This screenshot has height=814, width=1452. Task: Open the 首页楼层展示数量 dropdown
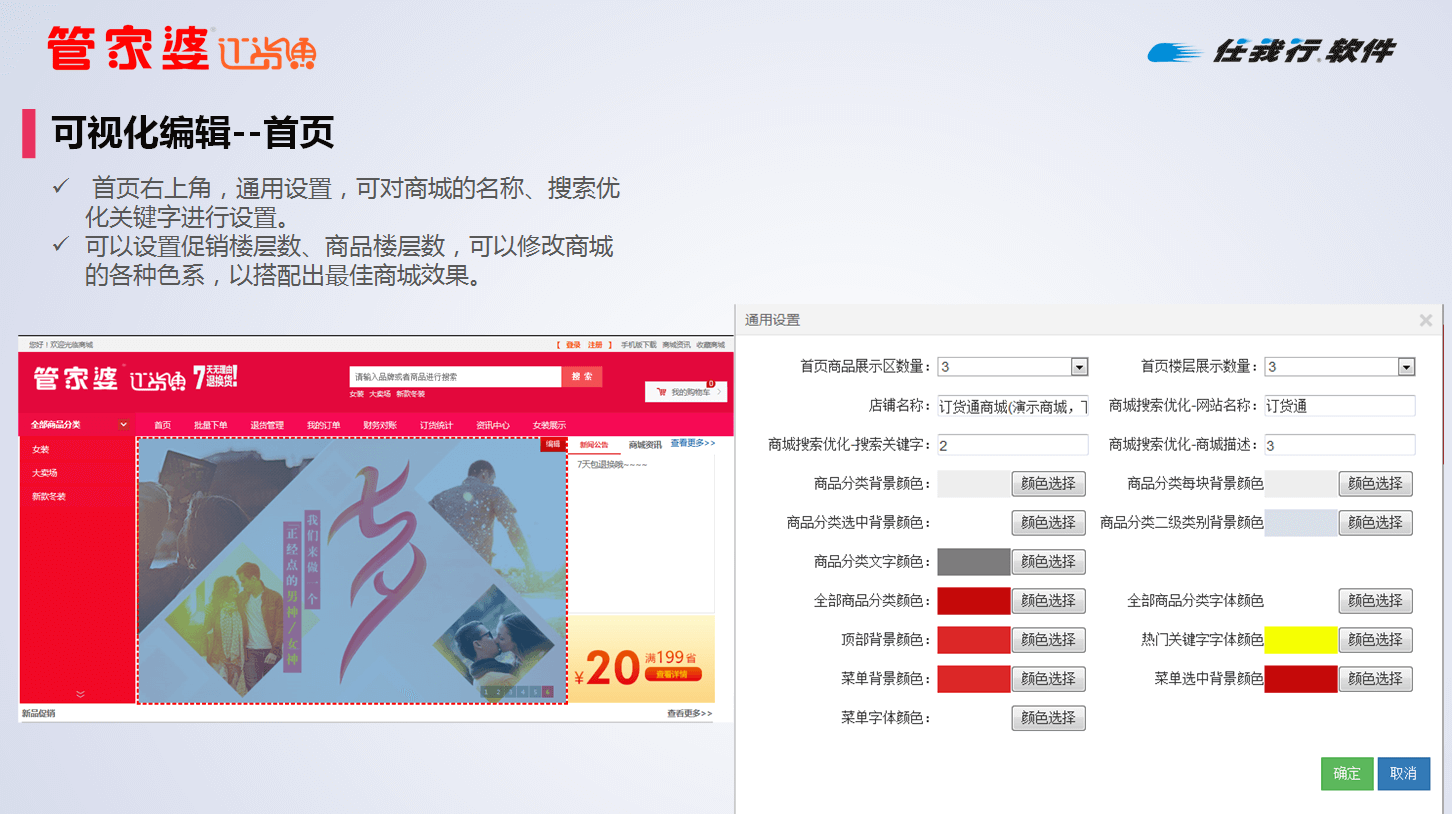(1406, 367)
